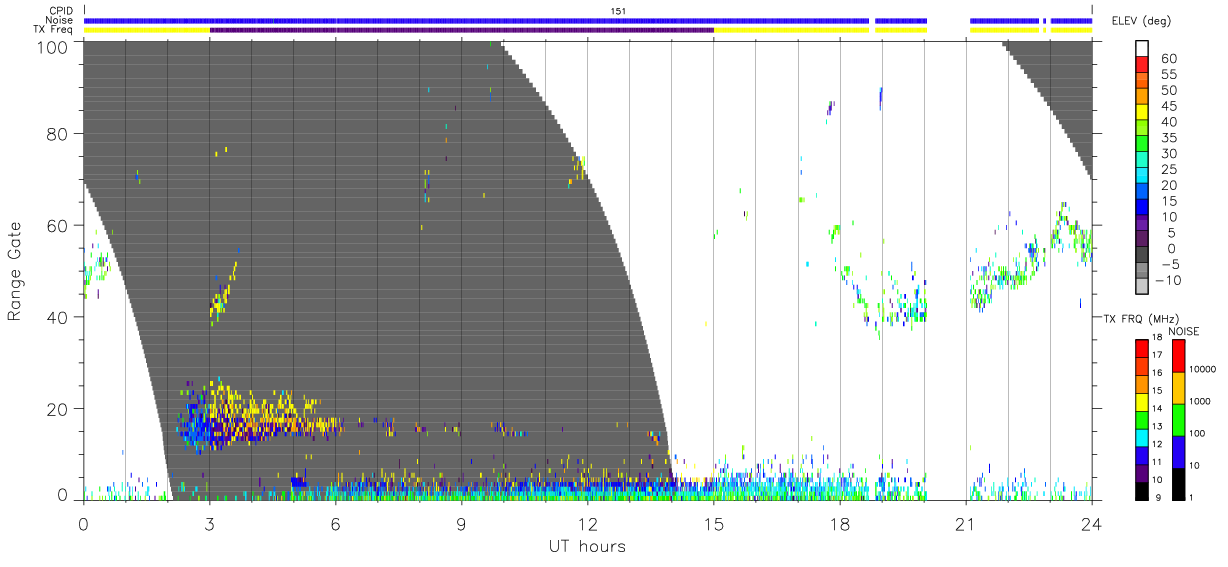
Task: Click the 'NOISE' legend title
Action: (x=1184, y=331)
